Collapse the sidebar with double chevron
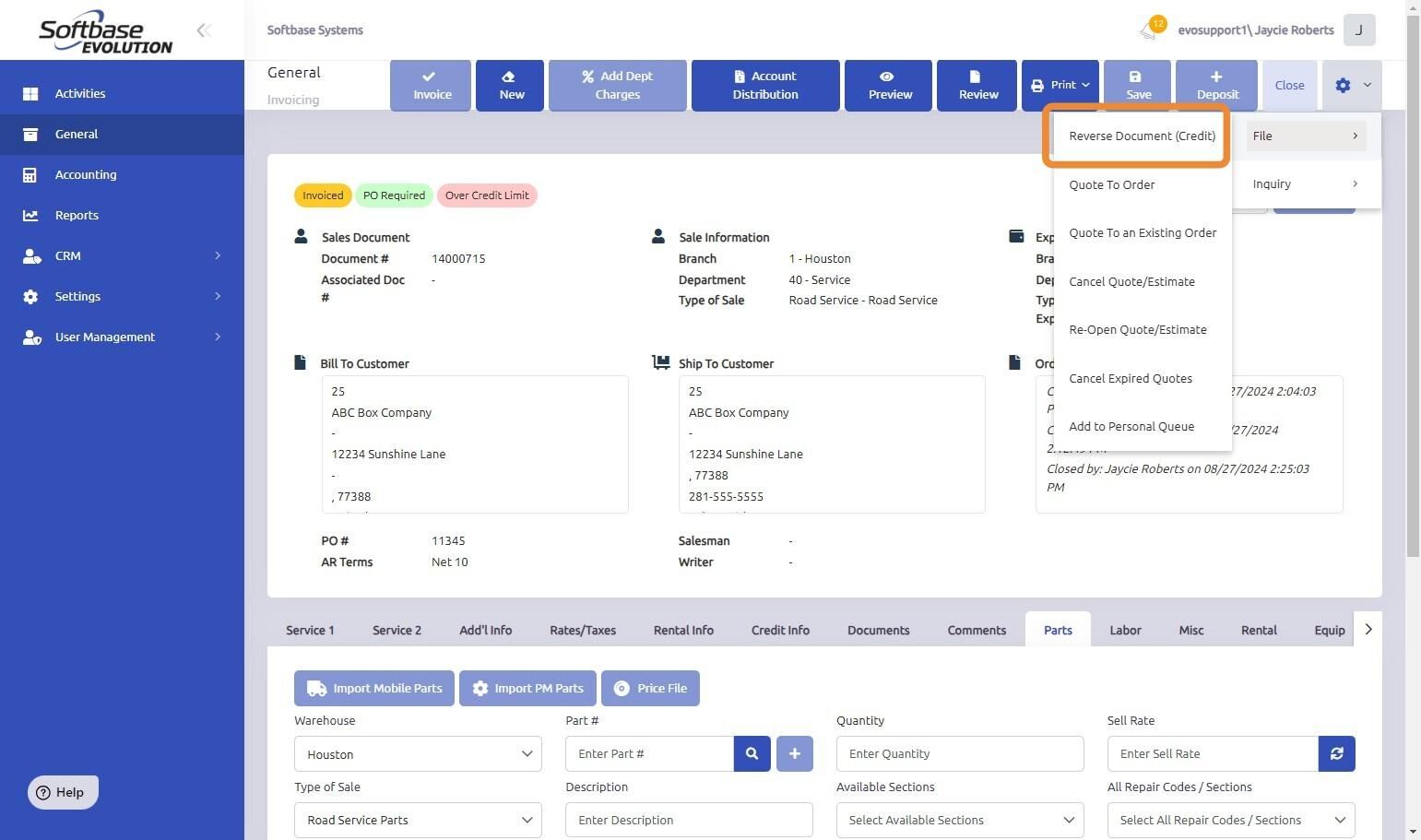Screen dimensions: 1421x840 (204, 30)
